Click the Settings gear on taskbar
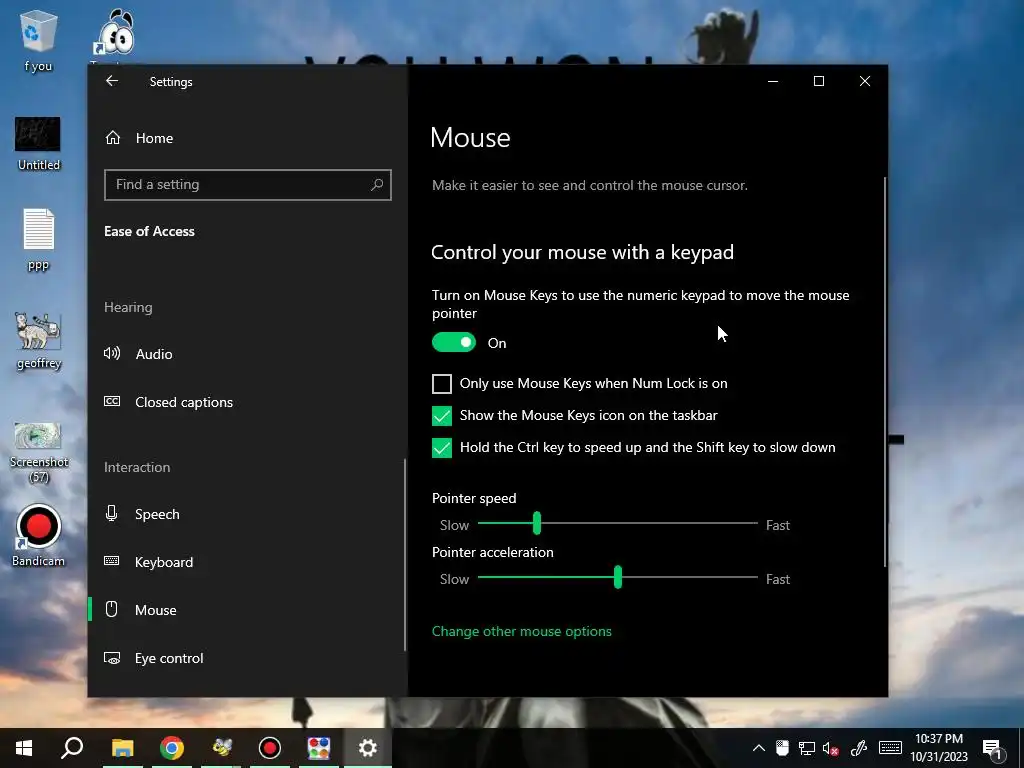1024x768 pixels. pyautogui.click(x=368, y=748)
